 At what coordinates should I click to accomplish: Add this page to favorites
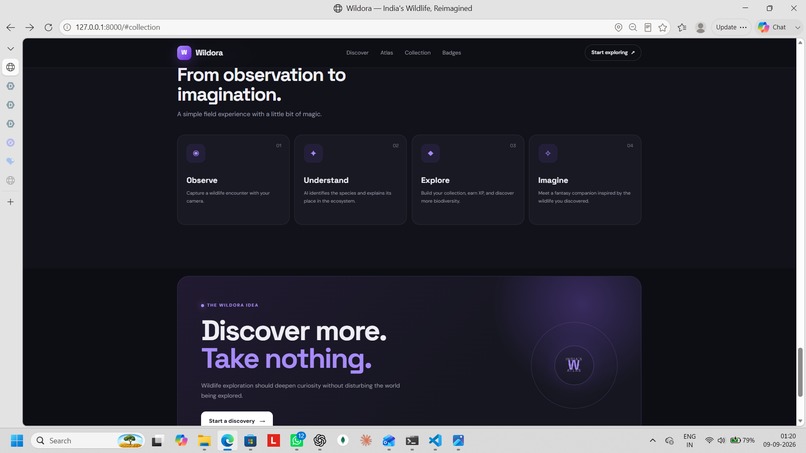click(x=663, y=27)
